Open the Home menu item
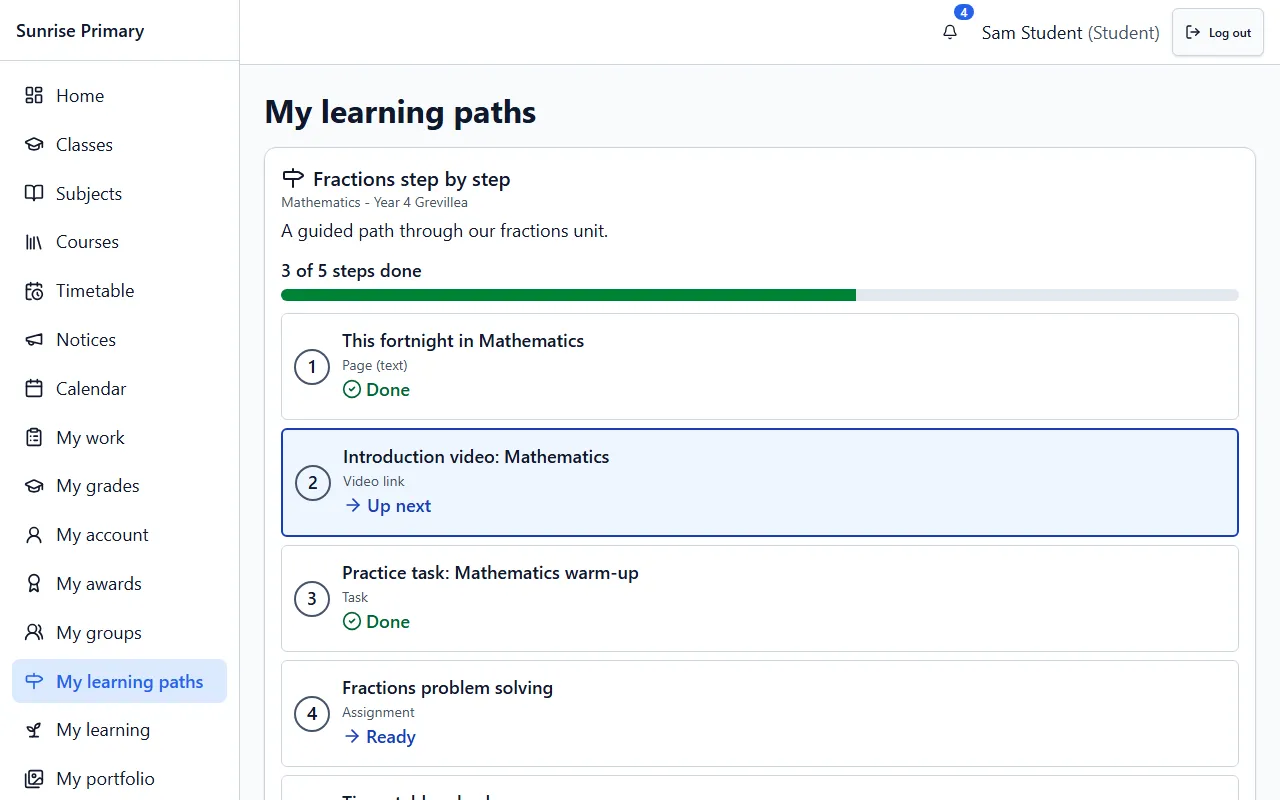 120,96
